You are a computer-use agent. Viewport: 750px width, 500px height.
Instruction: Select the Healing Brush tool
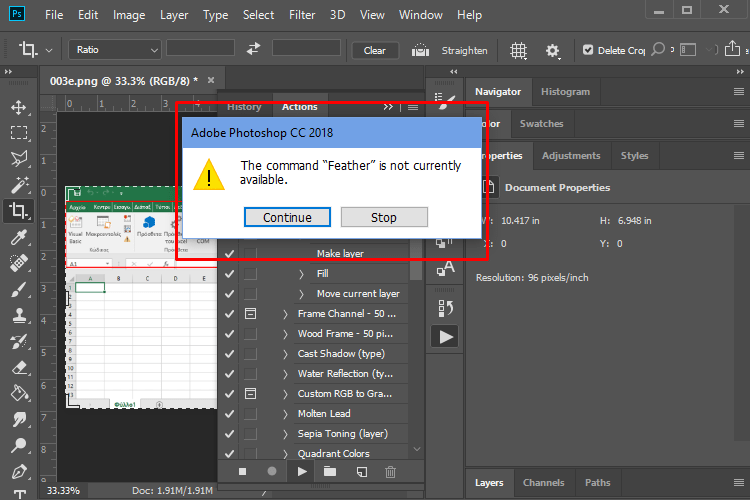point(19,263)
